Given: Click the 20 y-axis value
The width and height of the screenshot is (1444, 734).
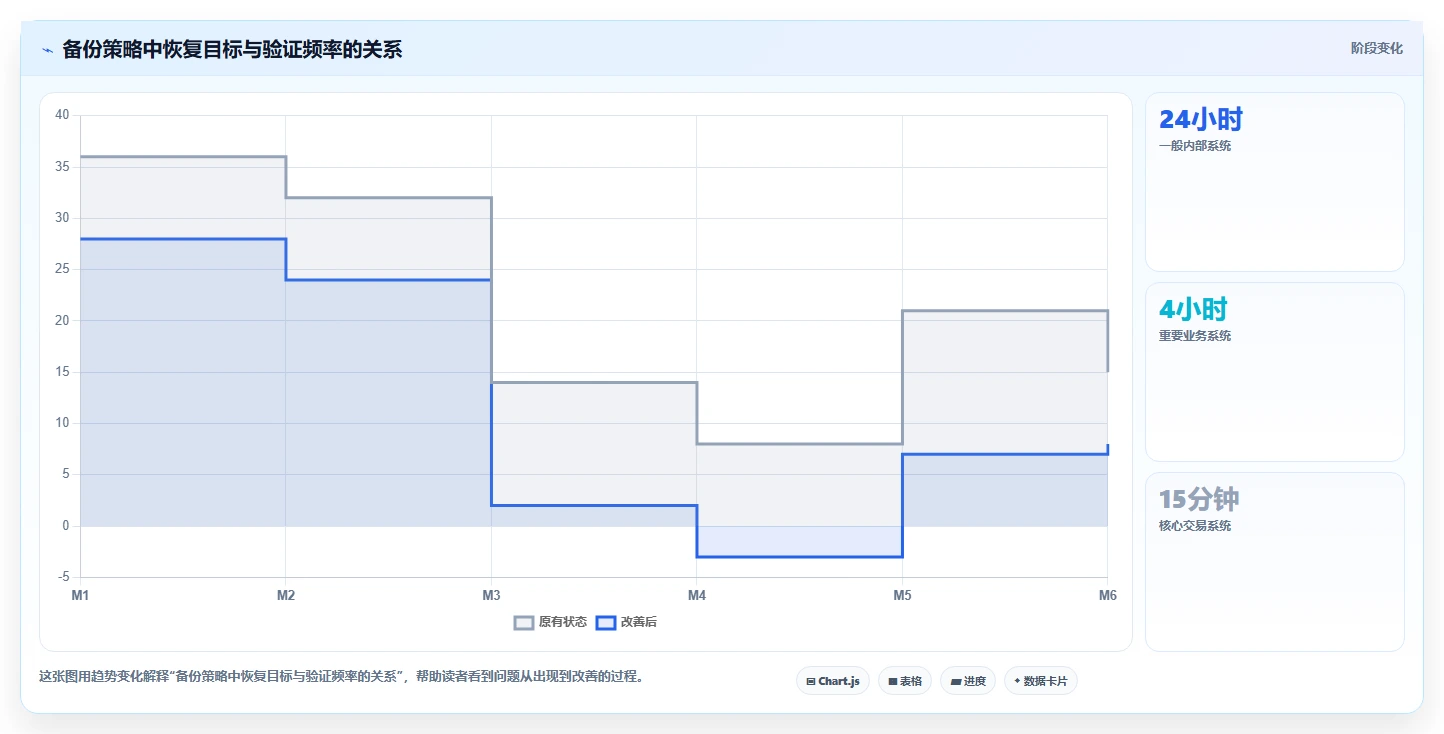Looking at the screenshot, I should 62,320.
